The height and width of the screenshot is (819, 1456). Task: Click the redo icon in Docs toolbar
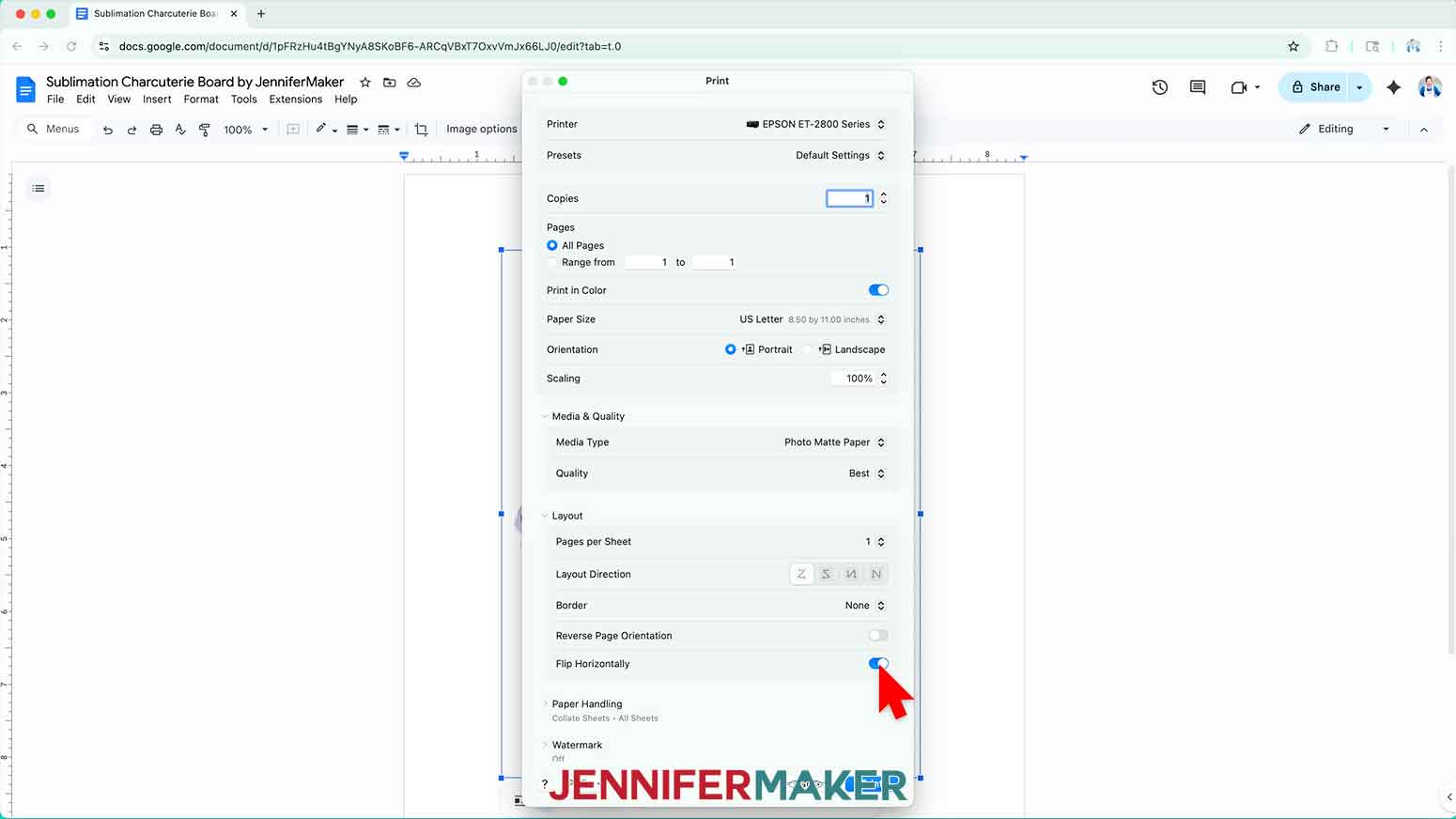132,130
